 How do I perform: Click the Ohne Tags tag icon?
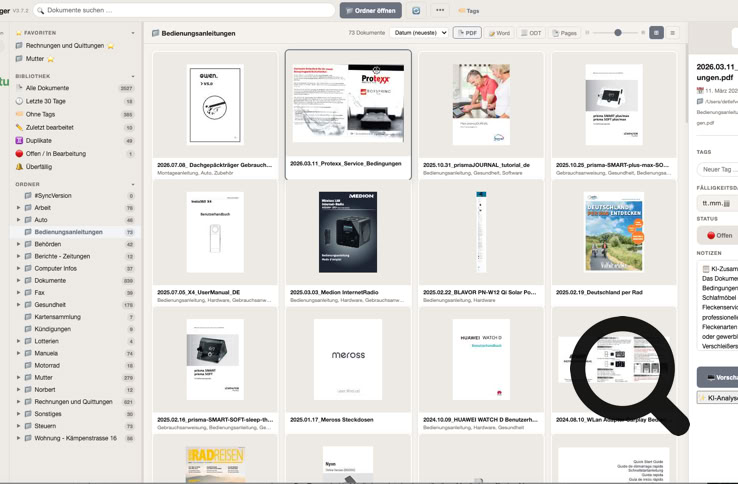(x=19, y=114)
